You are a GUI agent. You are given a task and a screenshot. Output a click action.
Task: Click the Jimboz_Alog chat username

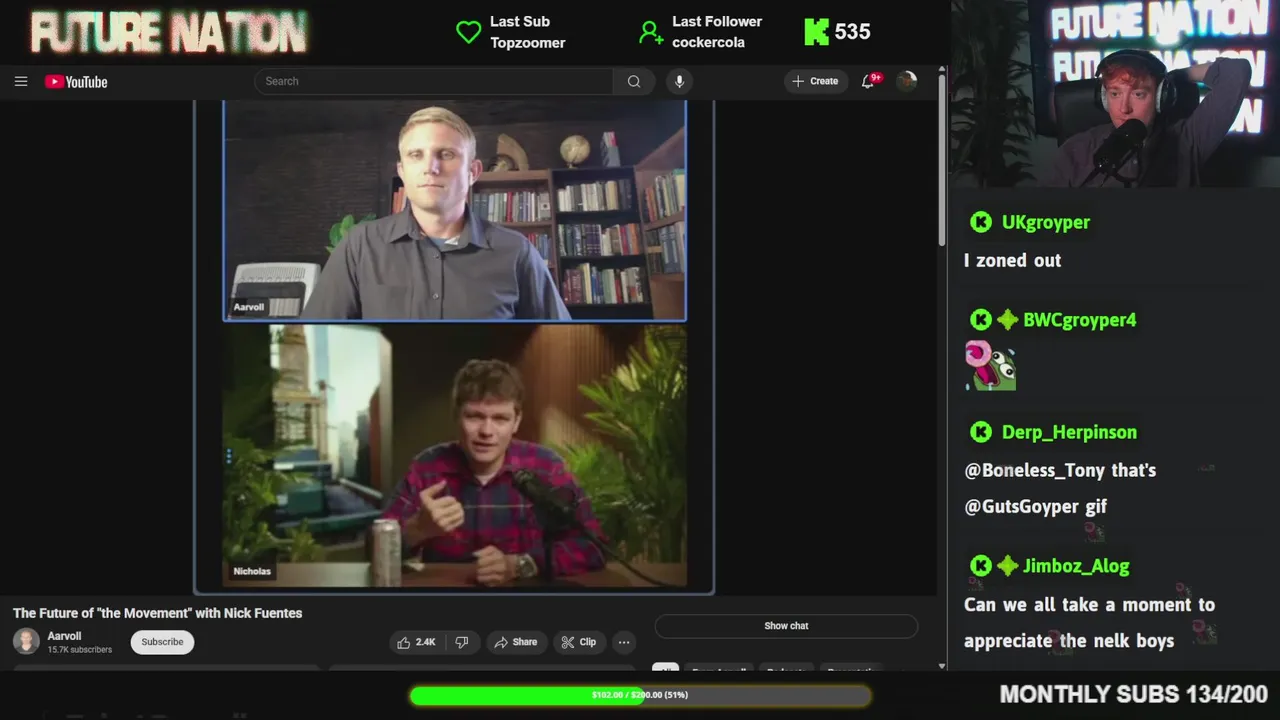[1076, 566]
